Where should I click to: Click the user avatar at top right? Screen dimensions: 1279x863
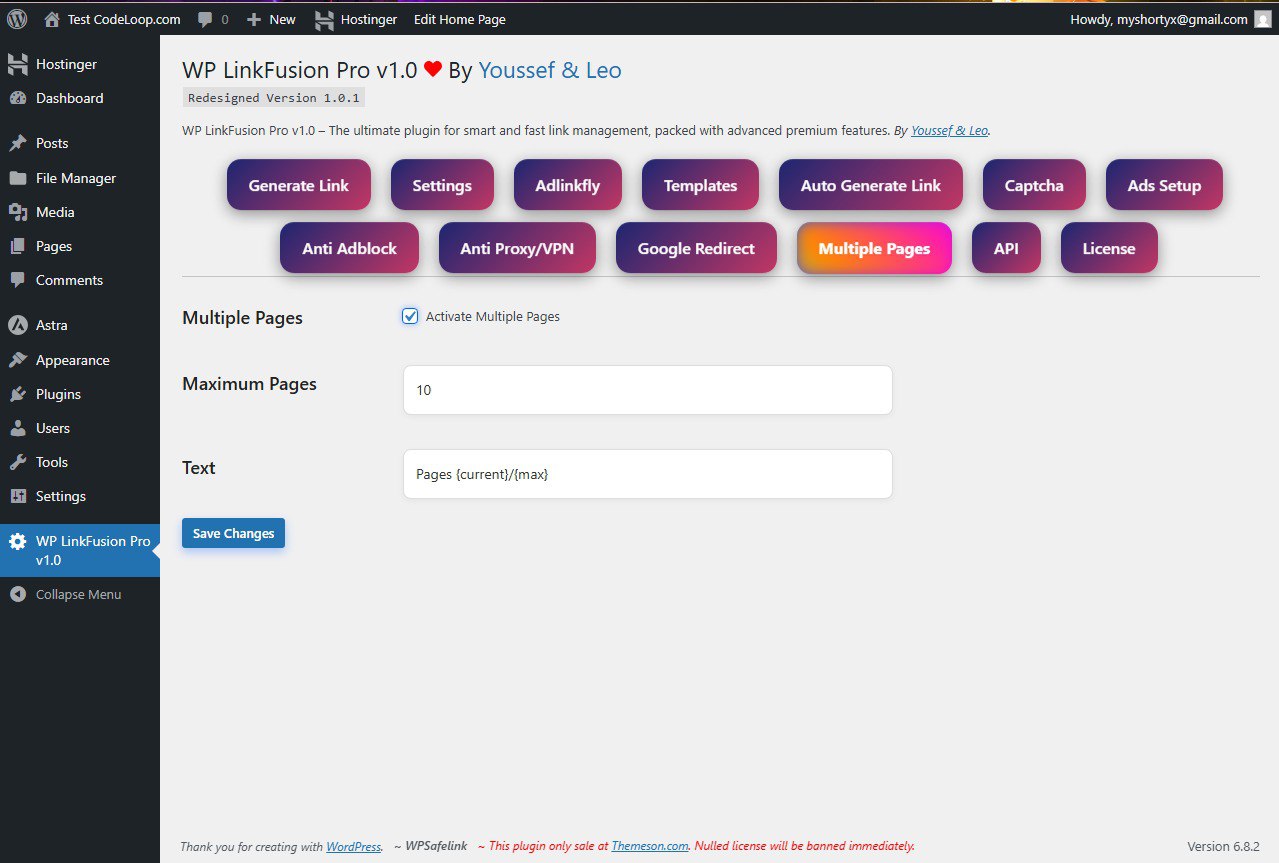1263,19
